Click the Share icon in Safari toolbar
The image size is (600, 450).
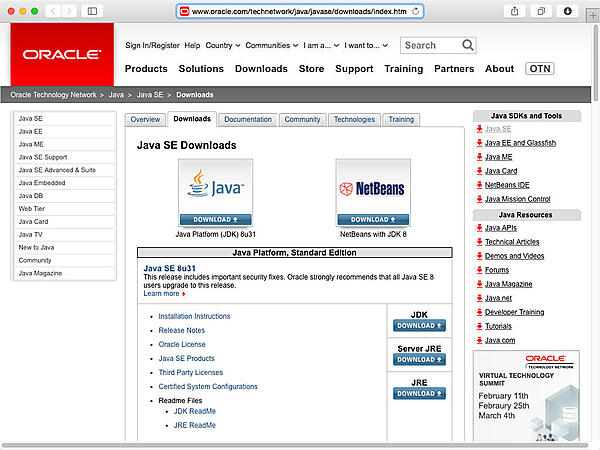515,11
